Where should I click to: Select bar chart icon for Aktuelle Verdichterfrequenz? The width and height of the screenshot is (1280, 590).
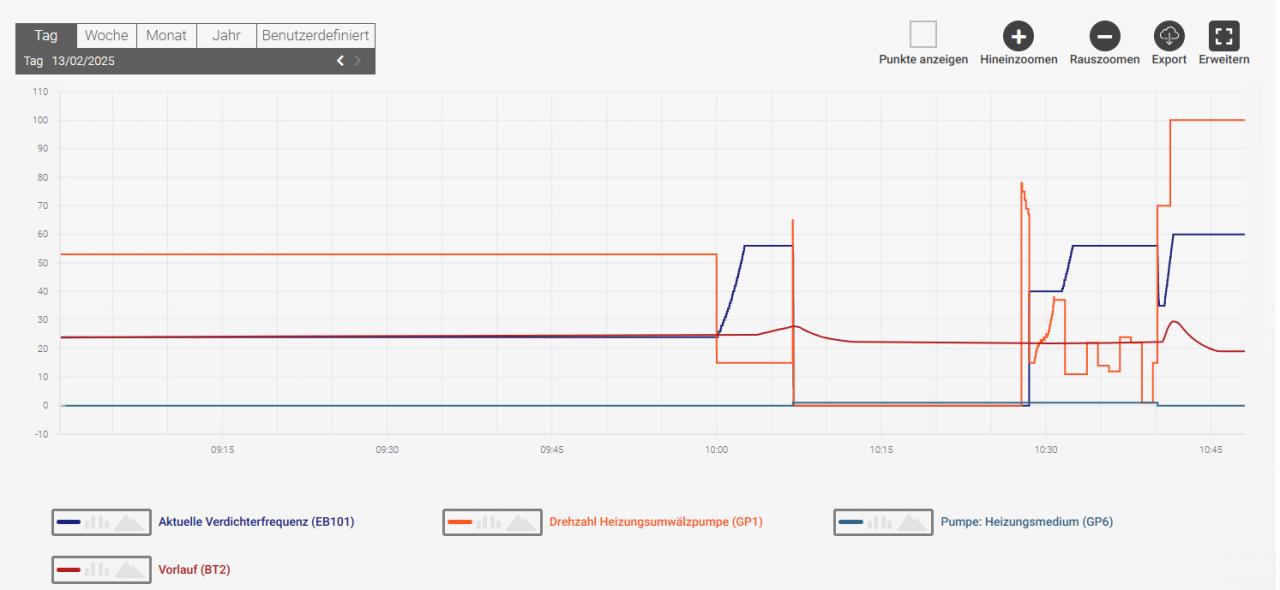point(98,521)
